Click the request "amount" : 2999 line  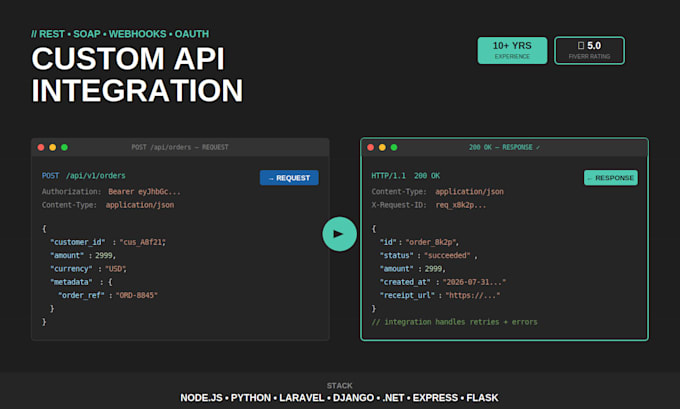[x=83, y=255]
